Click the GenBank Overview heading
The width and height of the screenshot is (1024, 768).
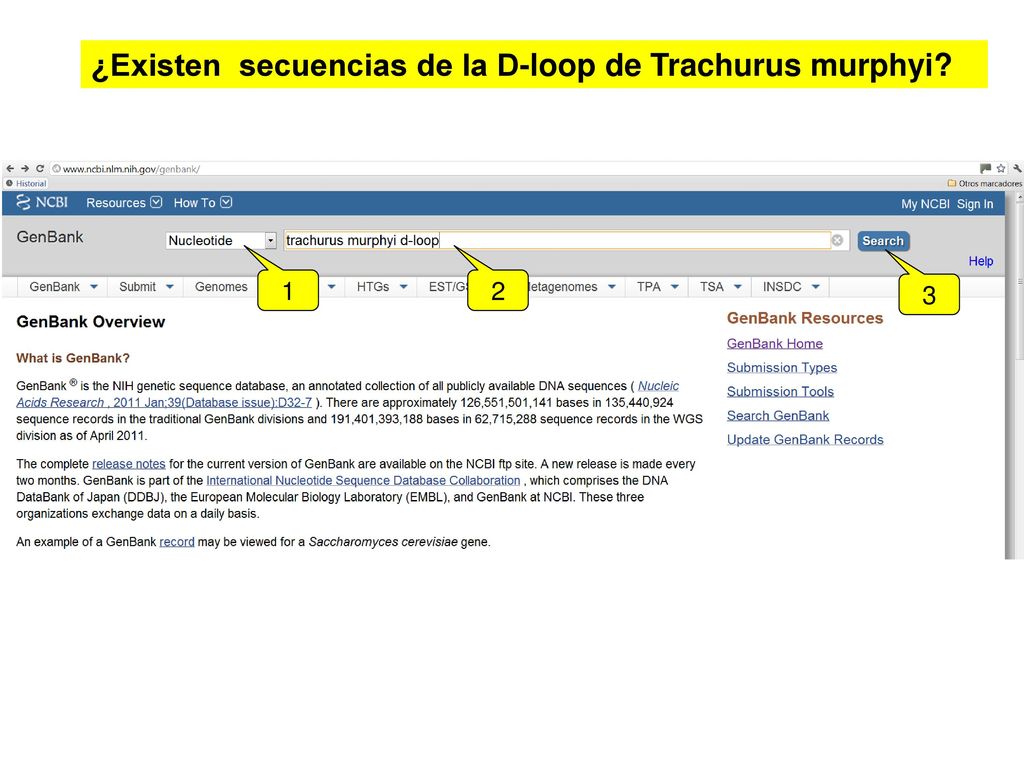[x=91, y=322]
